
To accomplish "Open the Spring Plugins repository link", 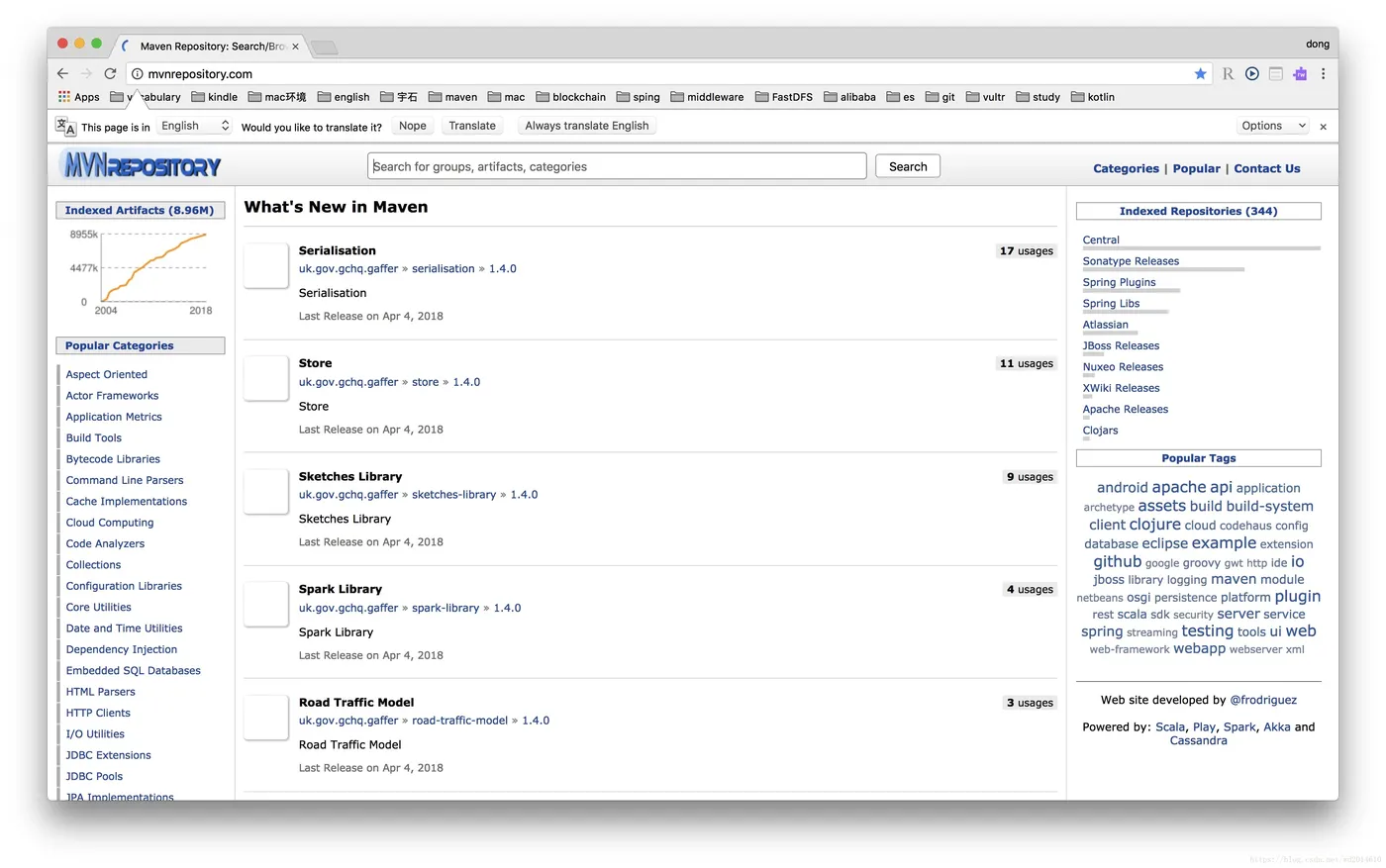I will click(1119, 282).
